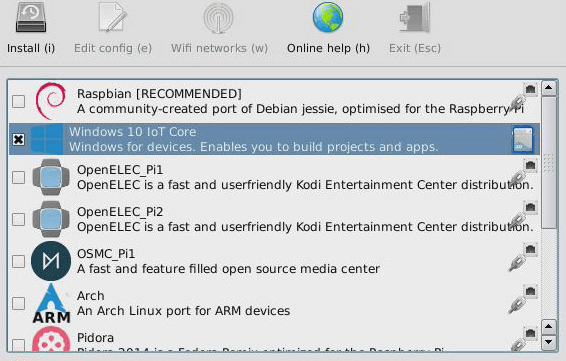Check the OpenELEC_Pi1 checkbox

coord(18,177)
